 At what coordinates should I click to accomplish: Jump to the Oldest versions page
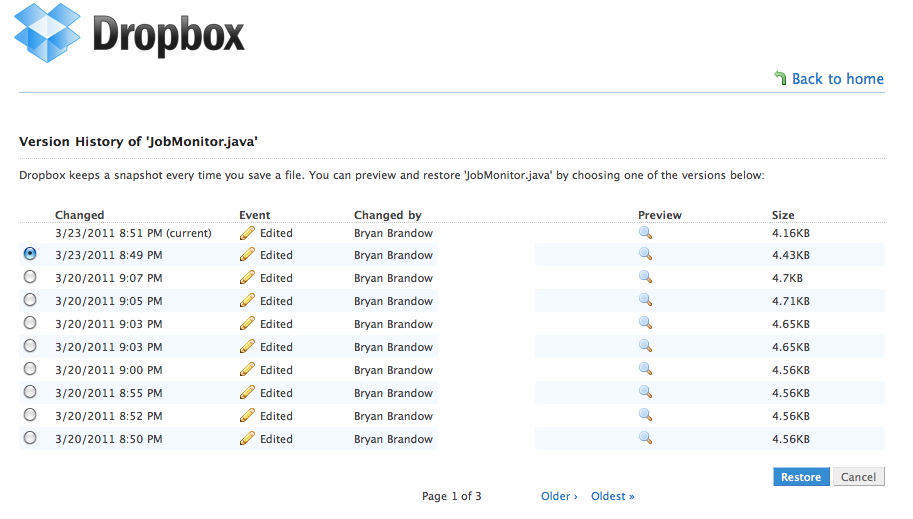pos(612,496)
